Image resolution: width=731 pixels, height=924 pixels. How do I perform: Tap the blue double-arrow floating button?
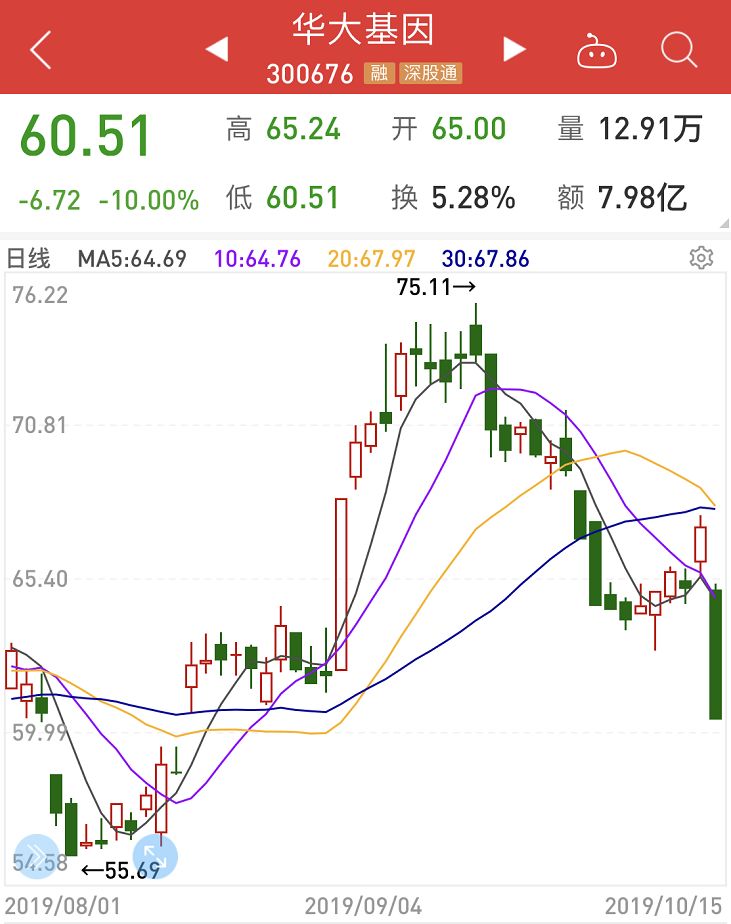coord(36,856)
